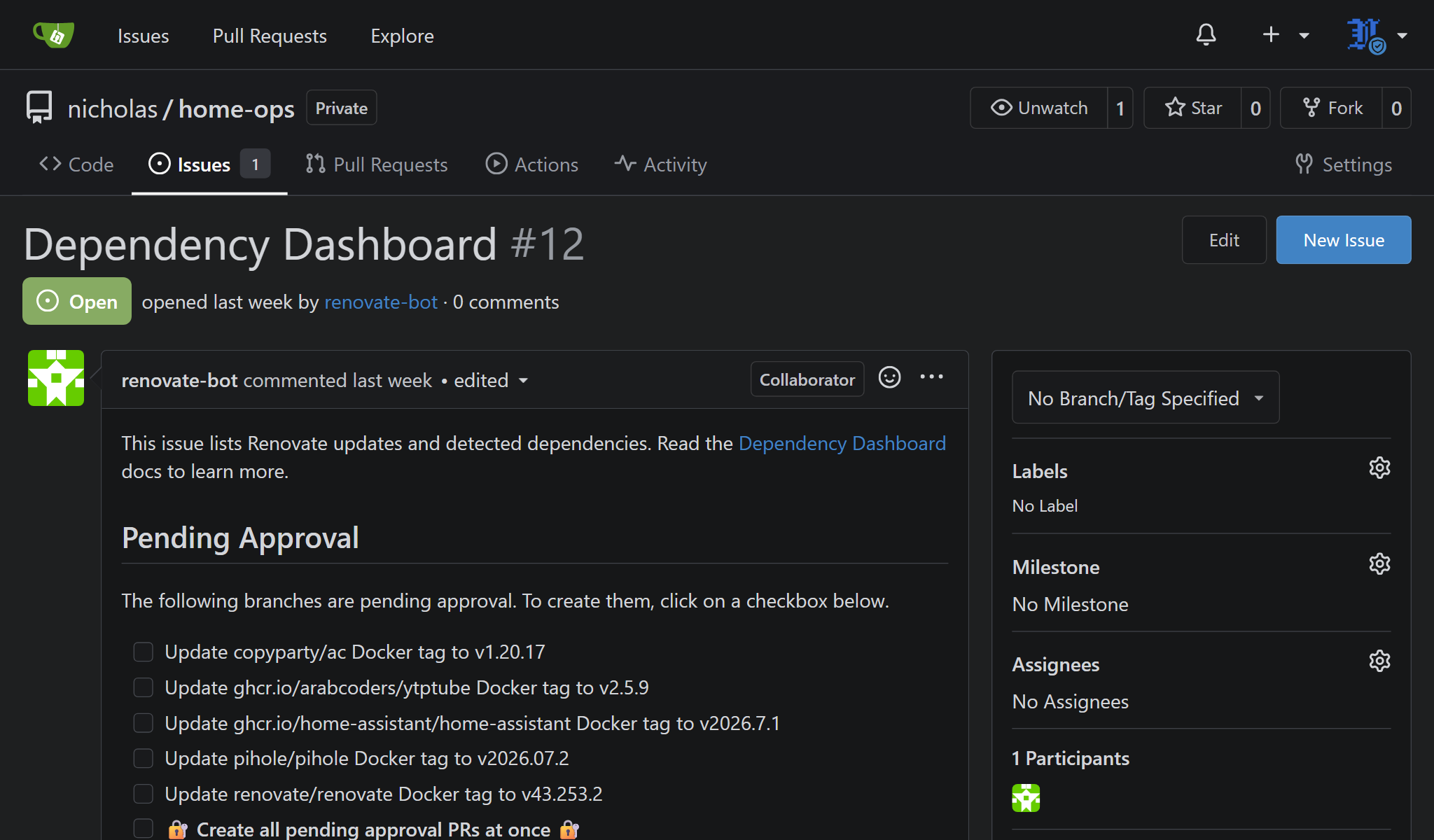Screen dimensions: 1434x840
Task: Go to Pull Requests in the top navigation
Action: click(x=270, y=36)
